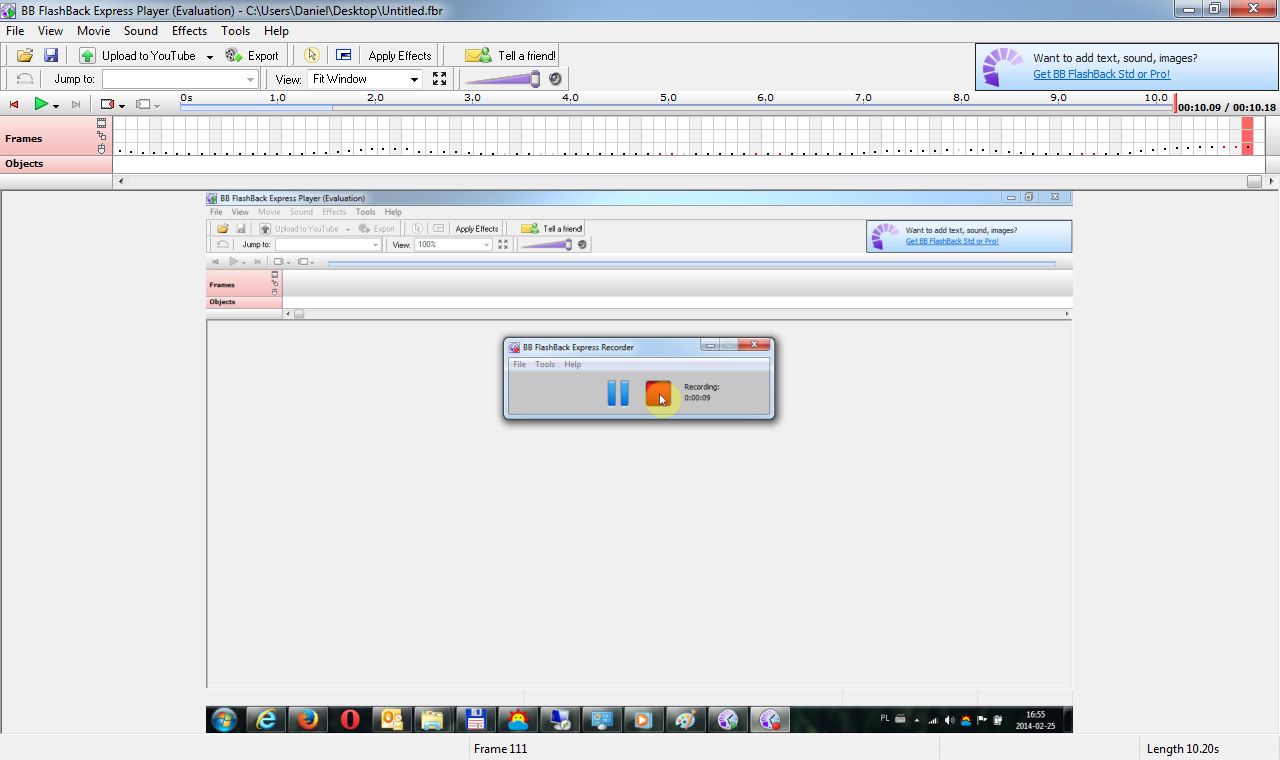Click the orange stop button in the recorded Recorder window
The image size is (1280, 760).
658,394
